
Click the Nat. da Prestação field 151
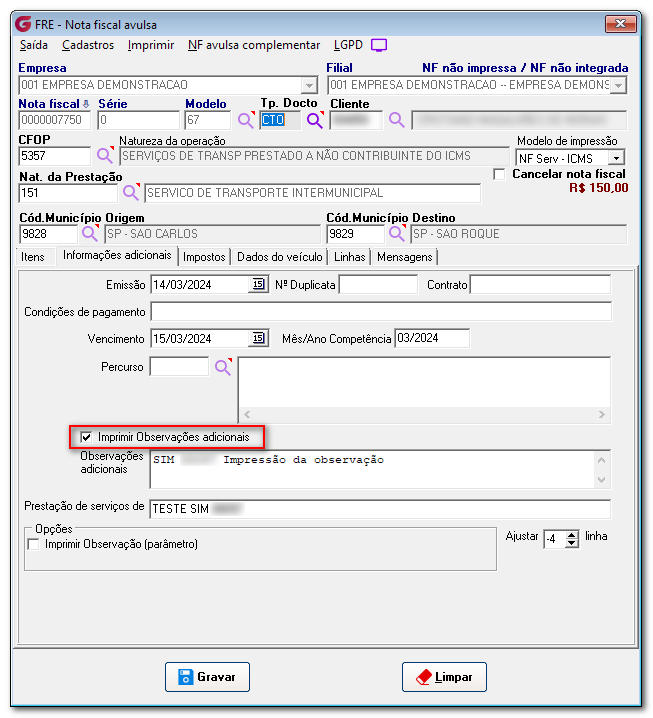coord(68,193)
